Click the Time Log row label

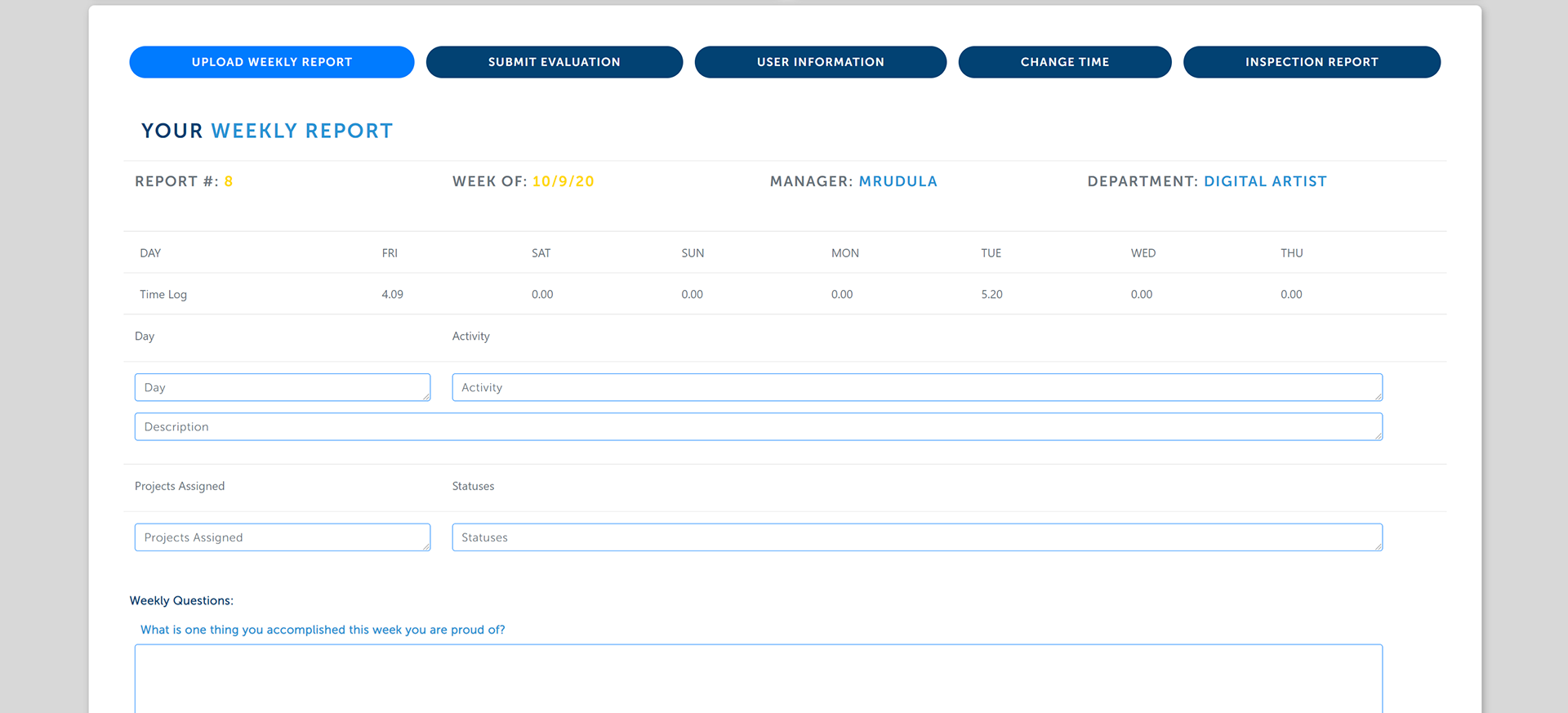click(163, 295)
